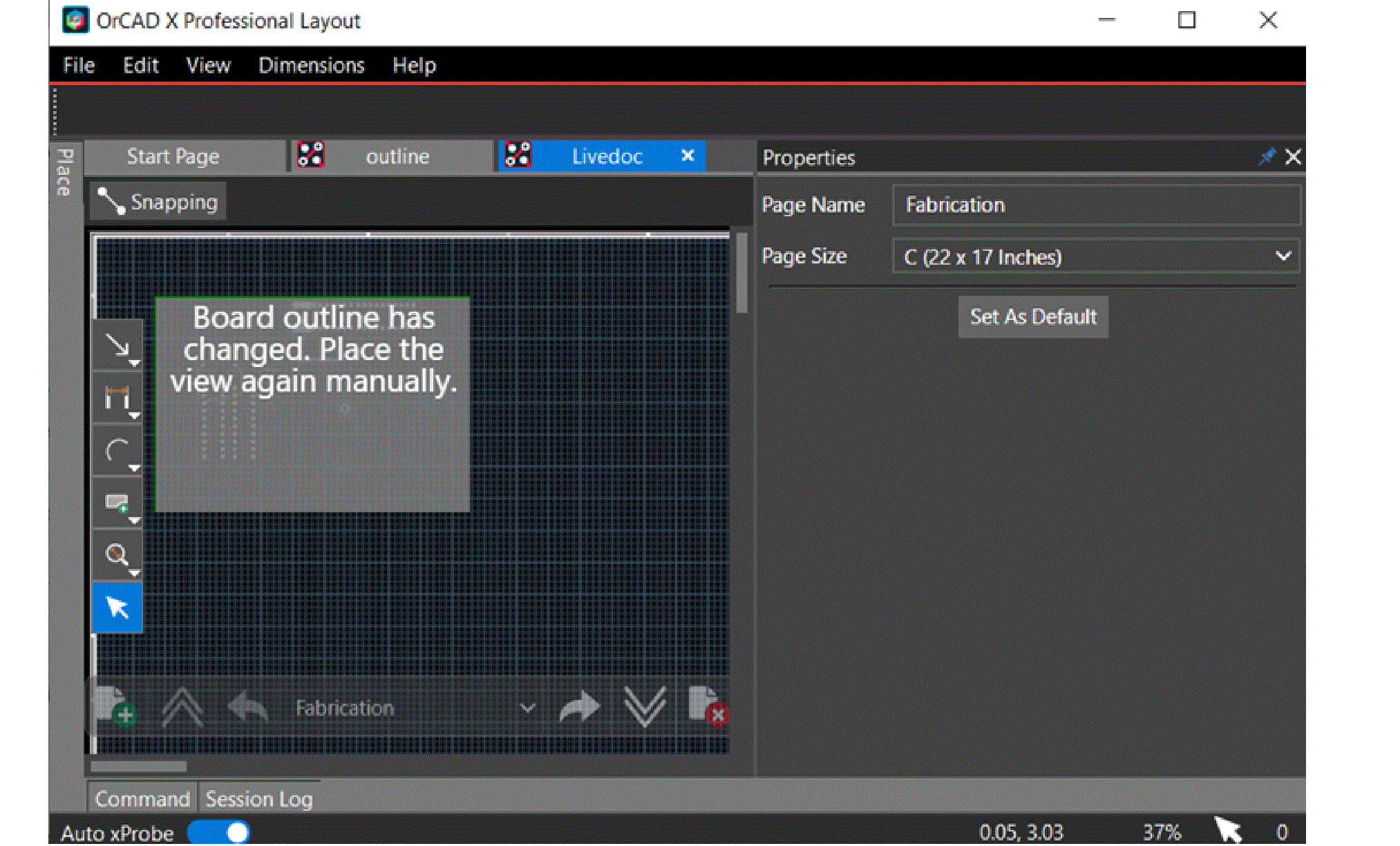This screenshot has width=1400, height=846.
Task: Switch to the outline tab
Action: point(397,157)
